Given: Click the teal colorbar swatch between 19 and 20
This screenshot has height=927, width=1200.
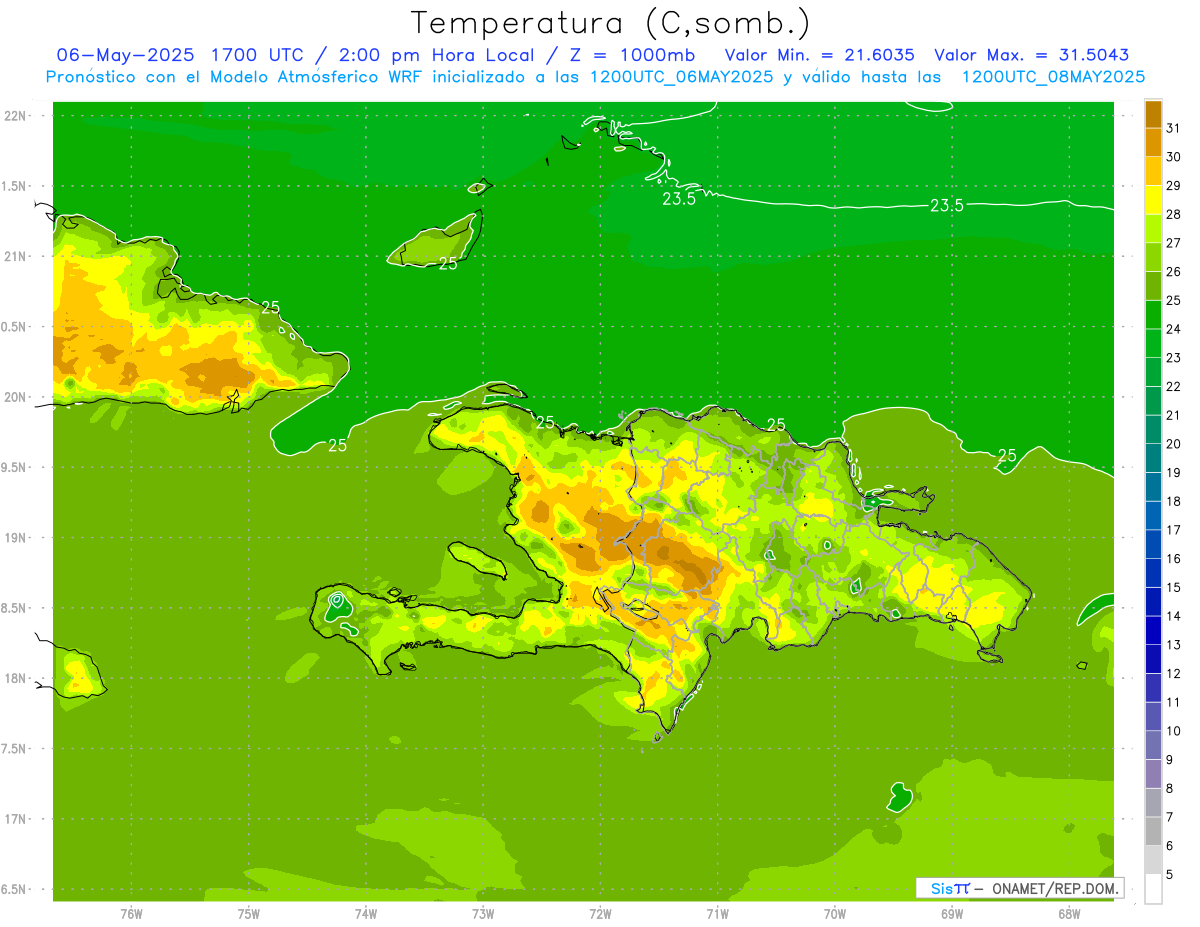Looking at the screenshot, I should click(1153, 458).
